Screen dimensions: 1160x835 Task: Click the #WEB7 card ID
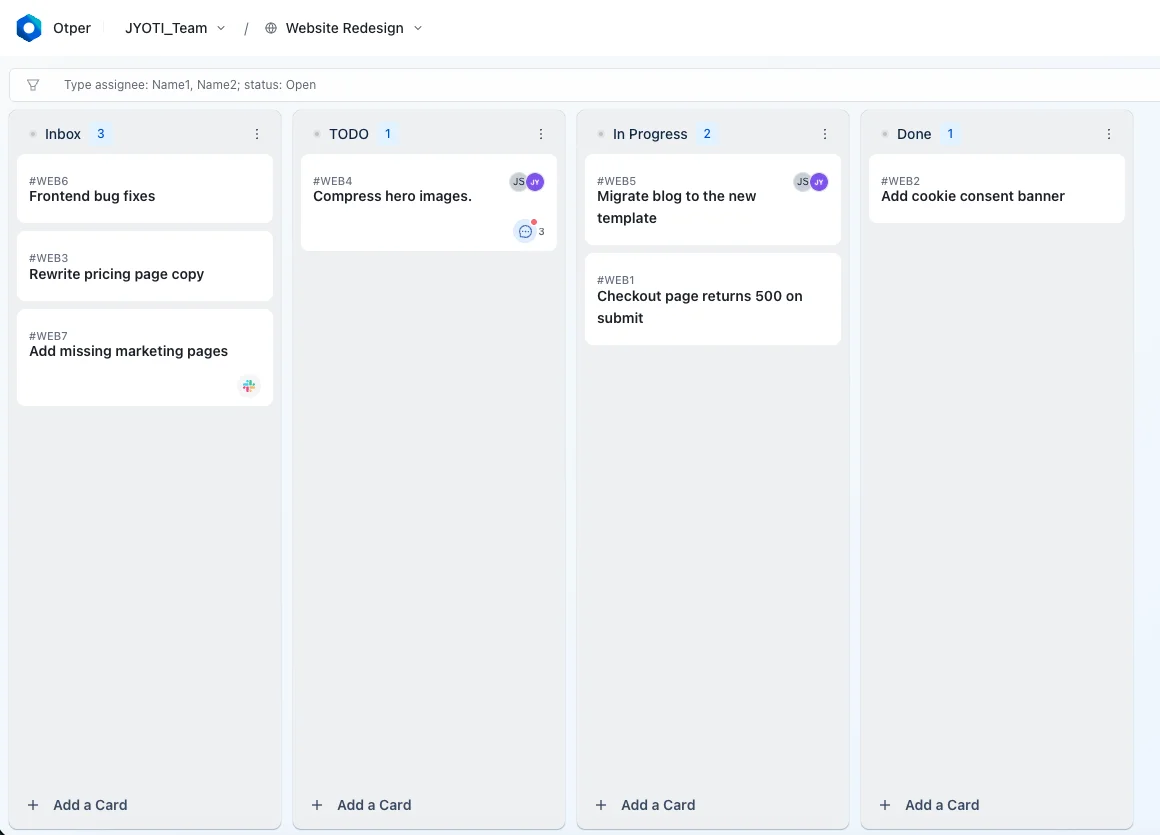point(49,336)
